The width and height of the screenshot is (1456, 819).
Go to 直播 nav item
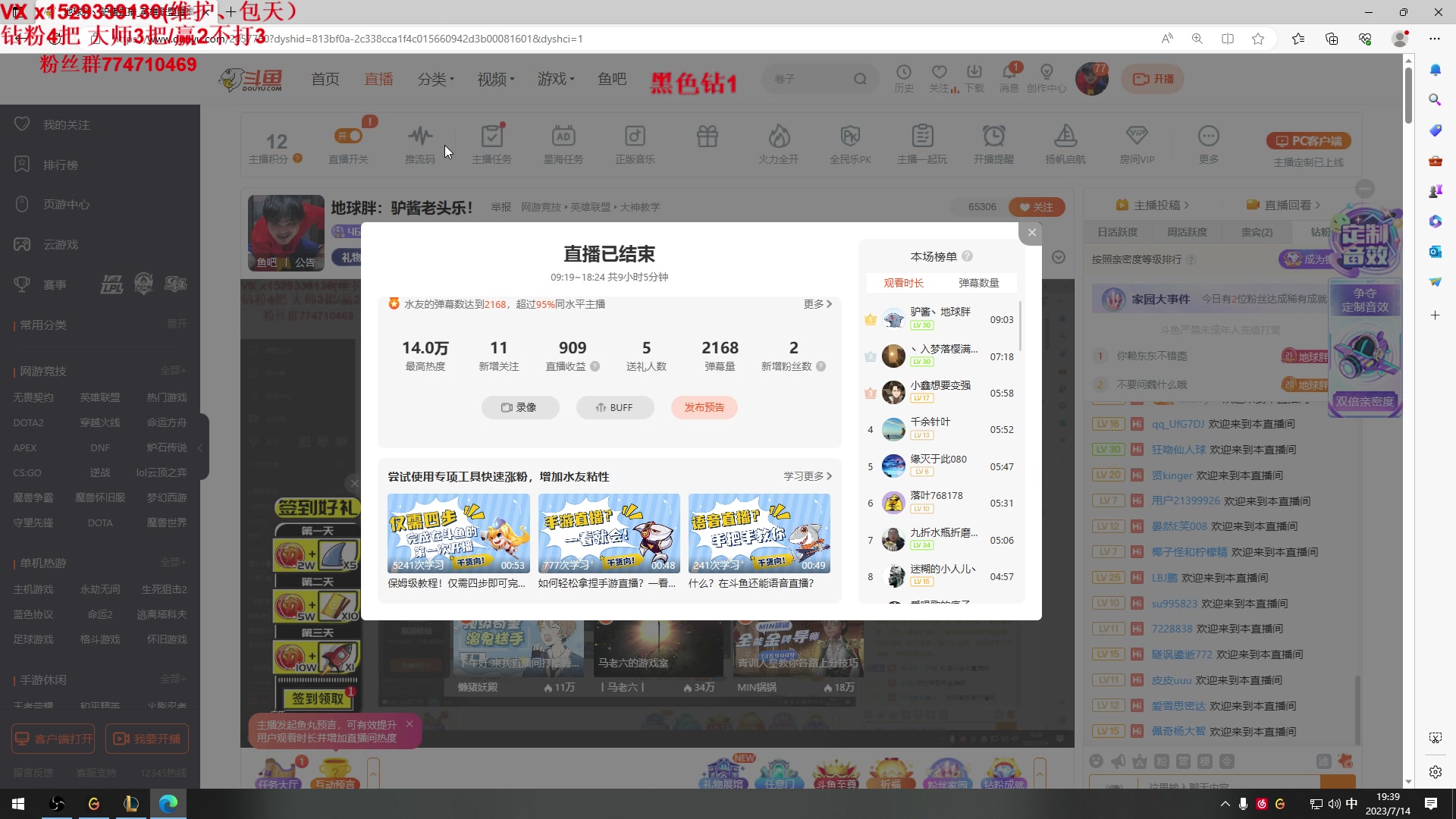[x=378, y=79]
